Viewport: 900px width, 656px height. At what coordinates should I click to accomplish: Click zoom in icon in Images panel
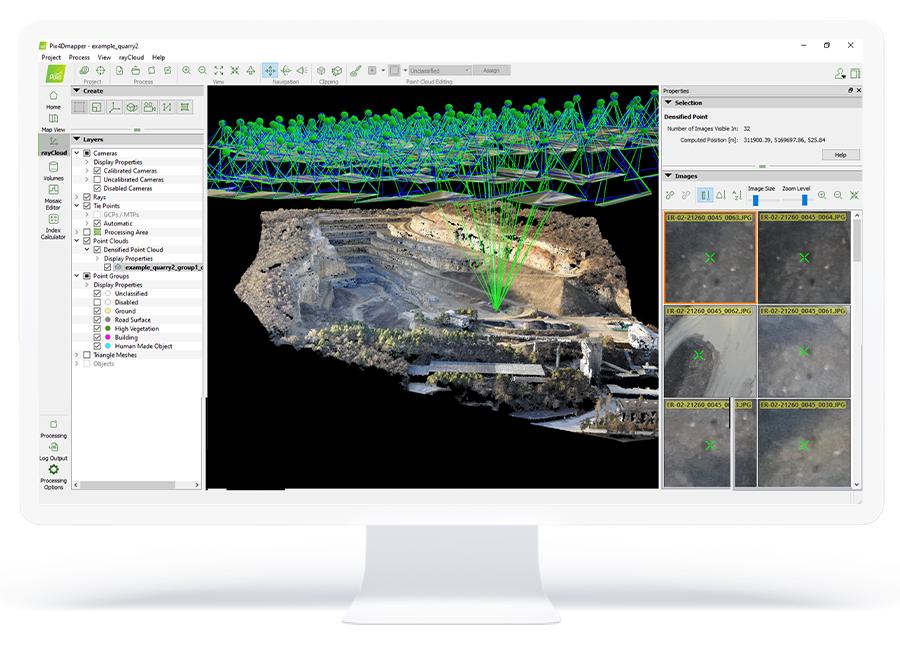(822, 195)
